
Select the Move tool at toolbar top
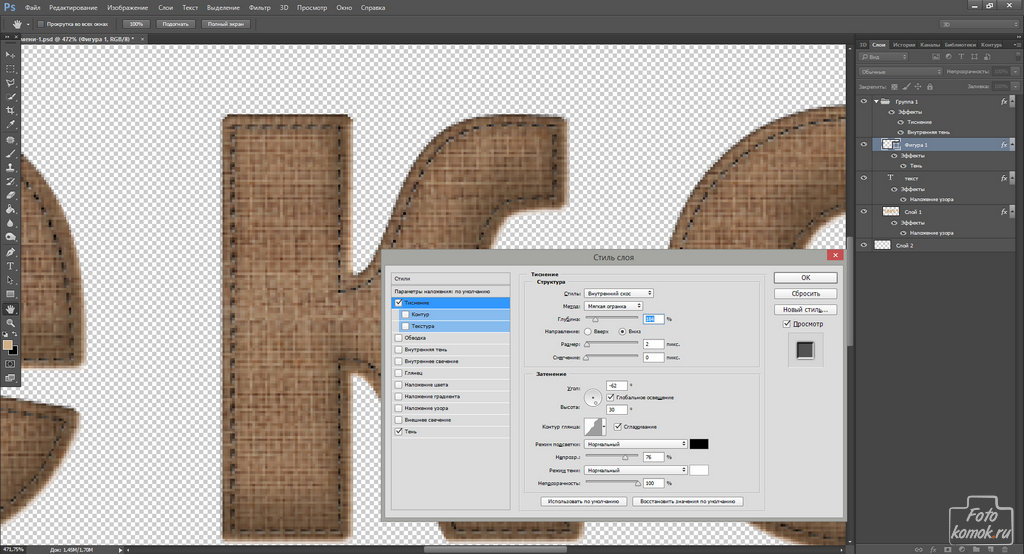[x=10, y=54]
